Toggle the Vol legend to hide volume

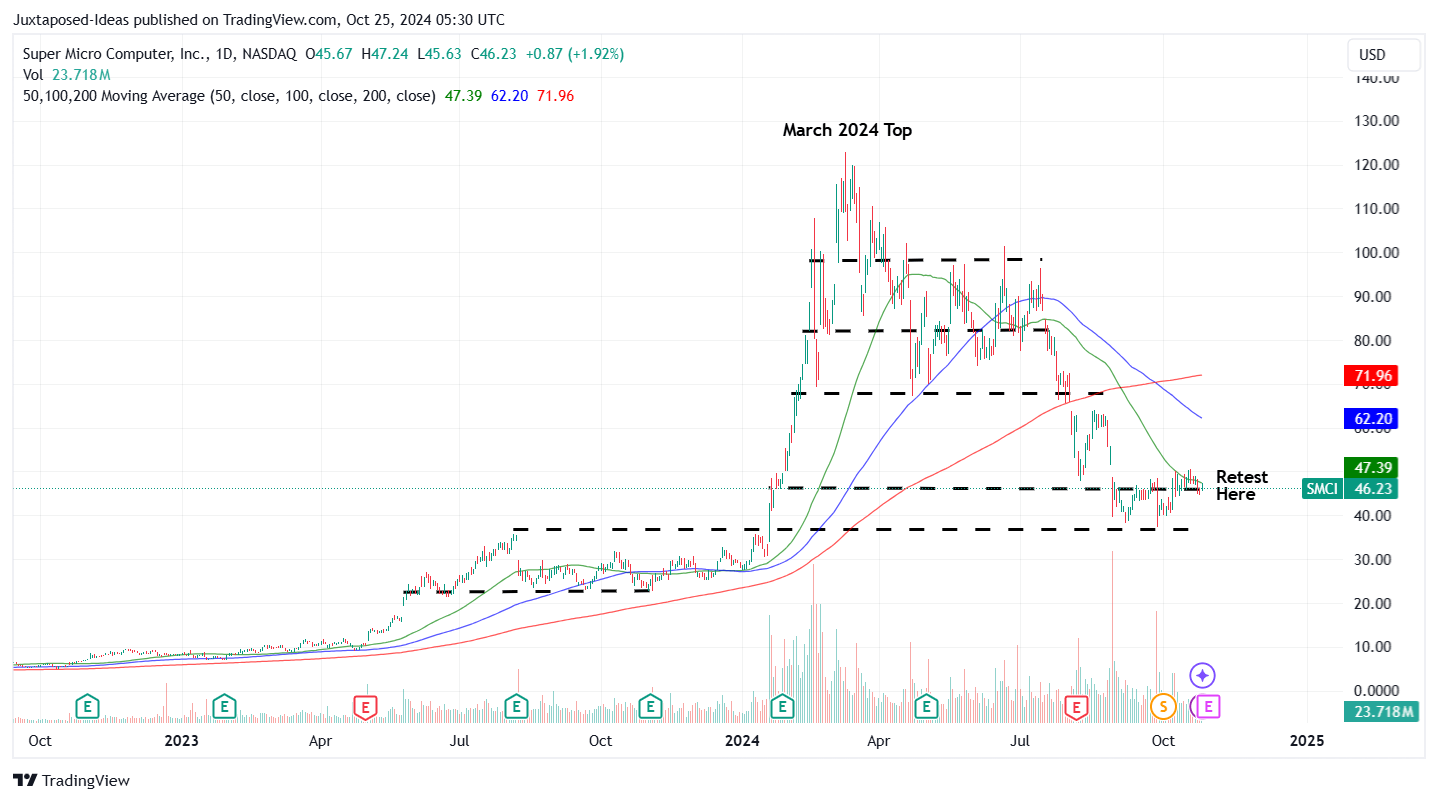pos(33,74)
